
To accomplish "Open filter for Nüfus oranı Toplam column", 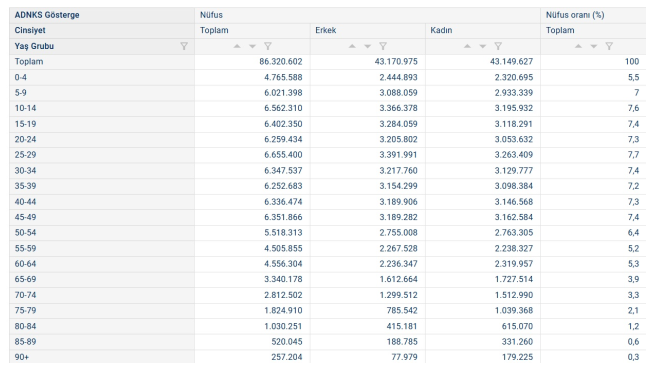I will point(609,46).
